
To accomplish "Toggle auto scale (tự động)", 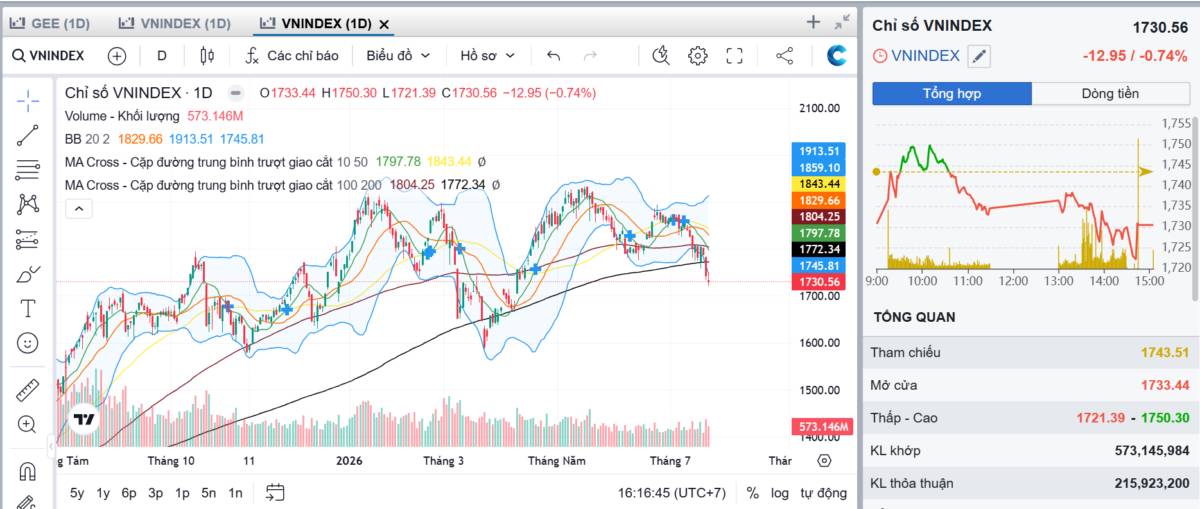I will [x=823, y=493].
